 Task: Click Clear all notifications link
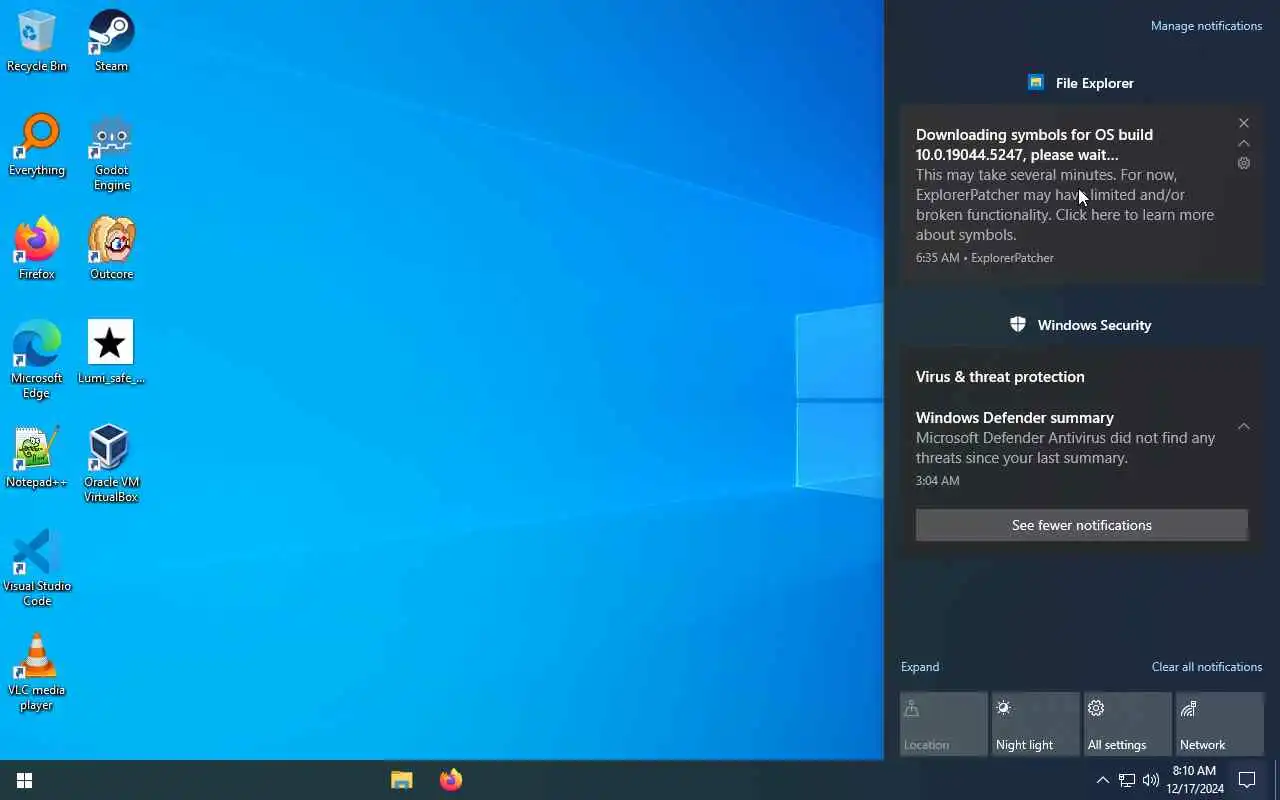(x=1207, y=667)
